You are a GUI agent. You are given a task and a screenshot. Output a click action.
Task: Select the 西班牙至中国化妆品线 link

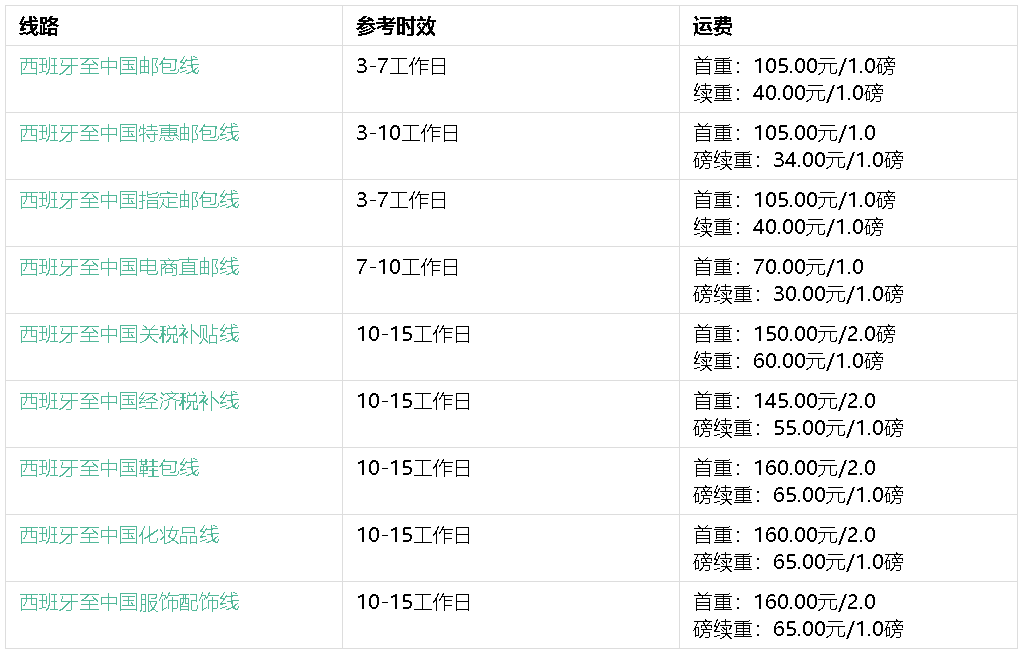pyautogui.click(x=119, y=535)
